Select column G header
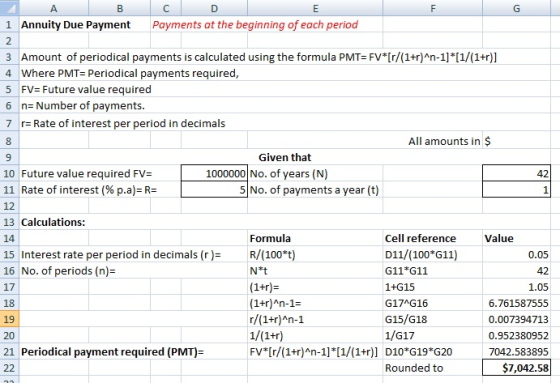 tap(516, 8)
